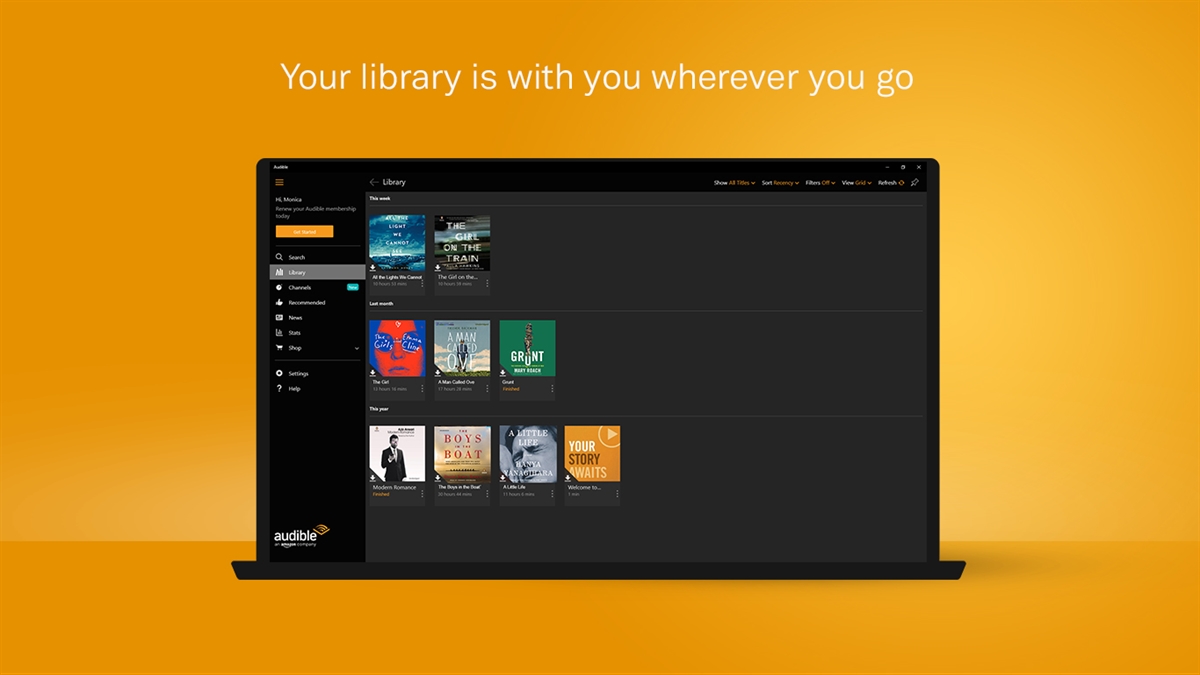
Task: Download The Girls audiobook
Action: tap(373, 373)
